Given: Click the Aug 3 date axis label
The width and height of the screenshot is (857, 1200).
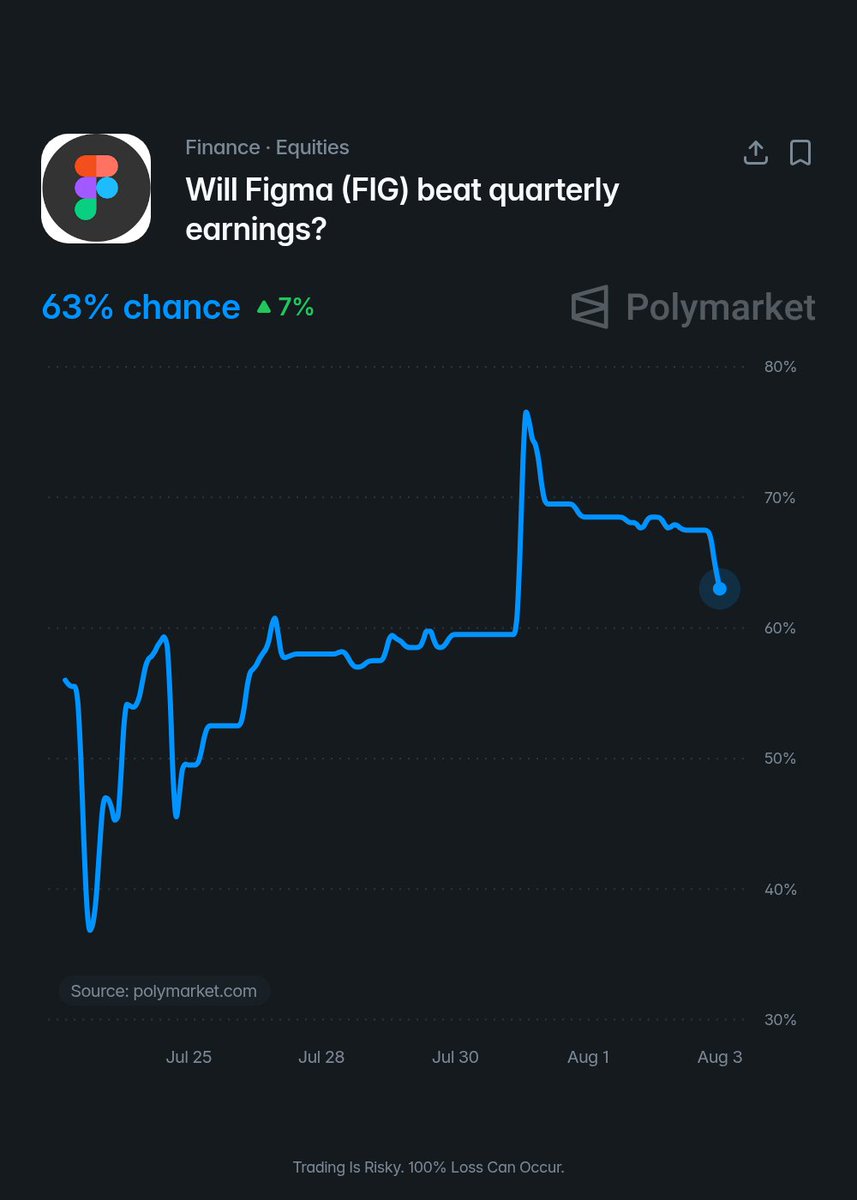Looking at the screenshot, I should [x=720, y=1057].
